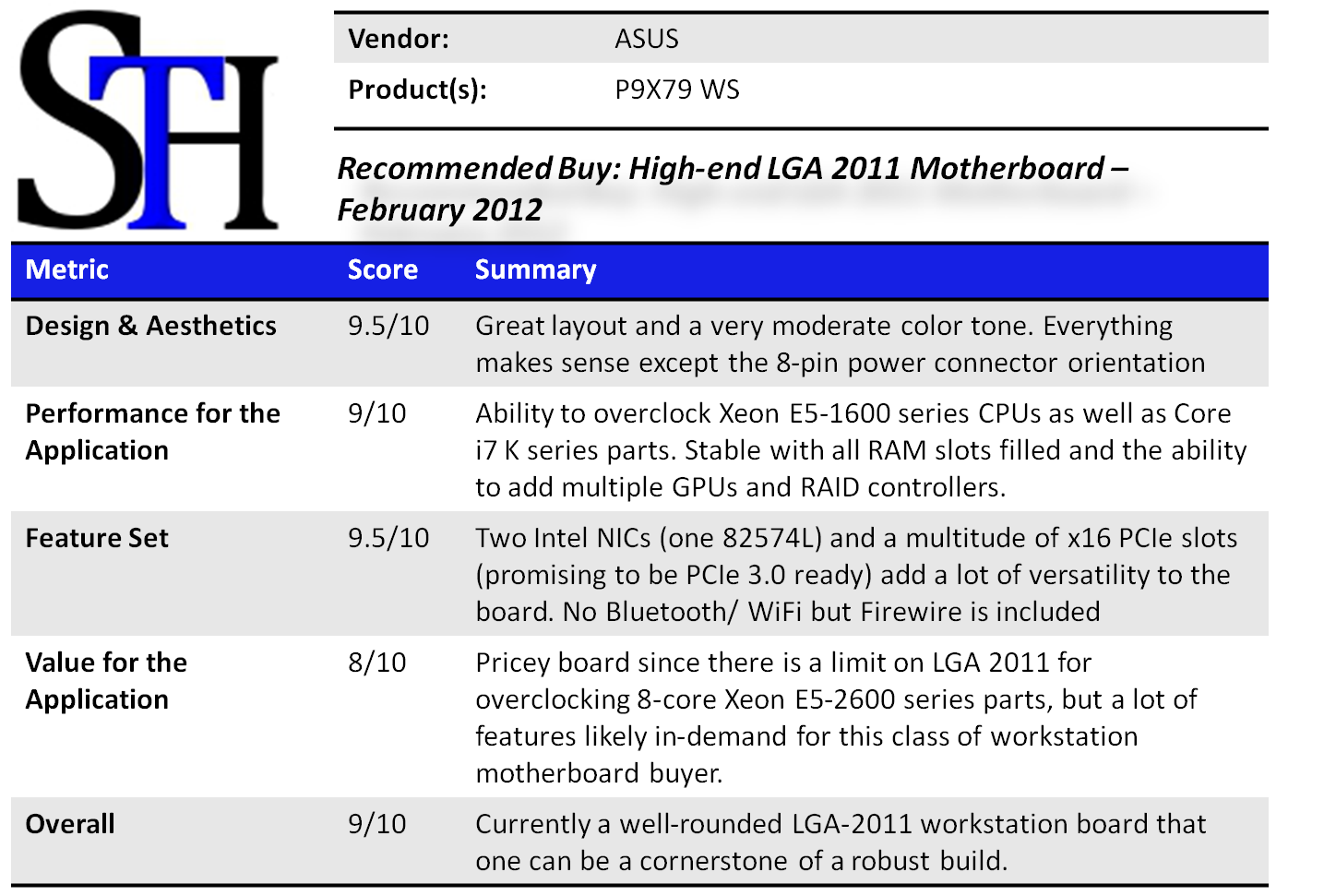The width and height of the screenshot is (1324, 896).
Task: Click the 8/10 value score
Action: (377, 663)
